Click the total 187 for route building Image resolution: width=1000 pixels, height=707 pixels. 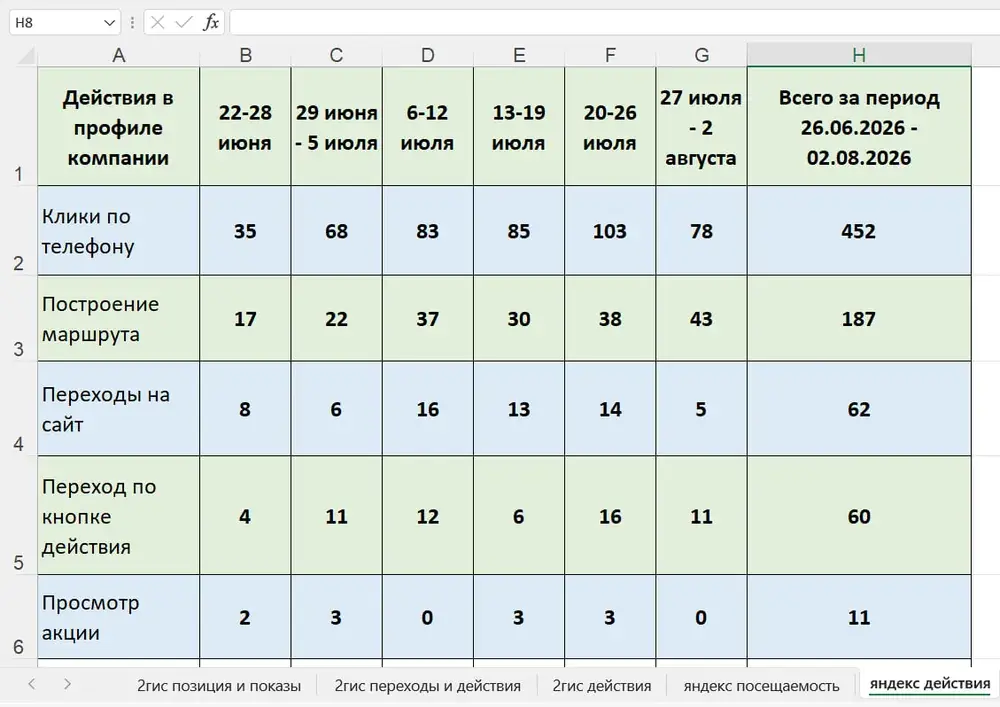tap(859, 319)
